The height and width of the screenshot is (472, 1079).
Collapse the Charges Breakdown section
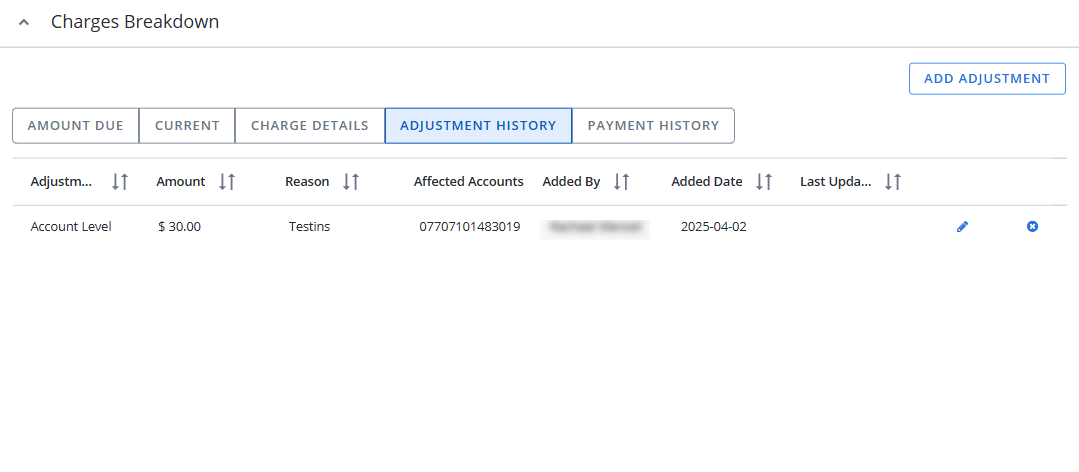pyautogui.click(x=24, y=22)
